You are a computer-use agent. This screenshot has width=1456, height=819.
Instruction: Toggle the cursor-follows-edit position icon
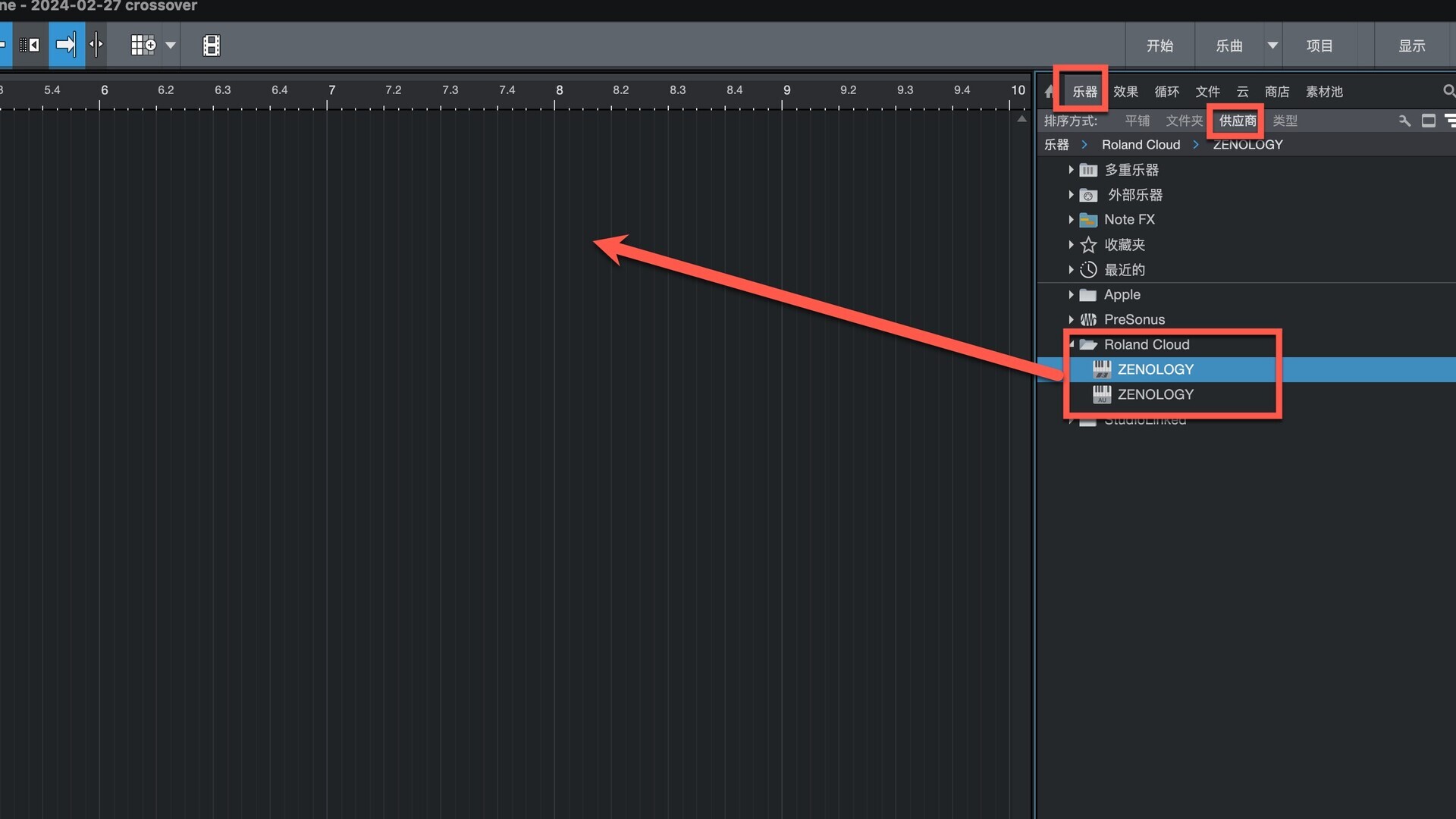96,45
